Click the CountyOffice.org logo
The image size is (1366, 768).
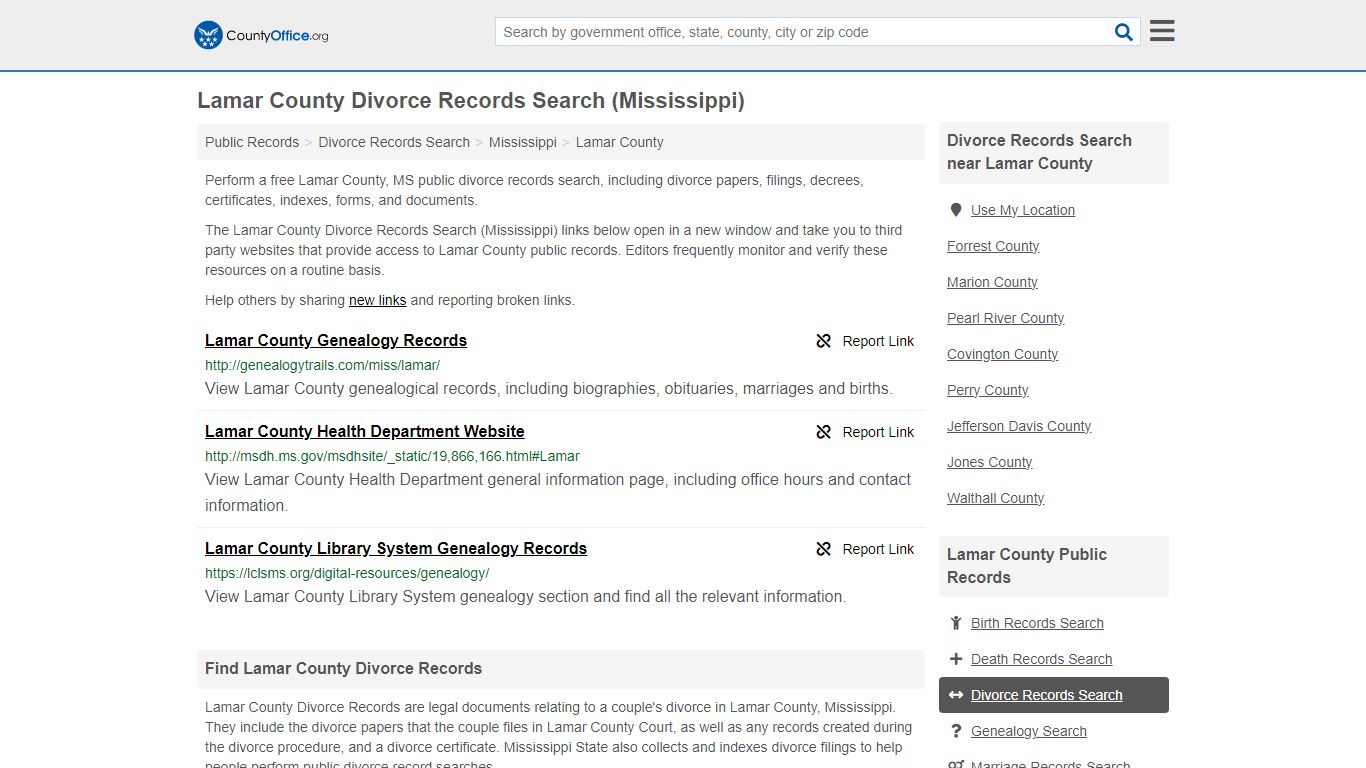[x=259, y=34]
